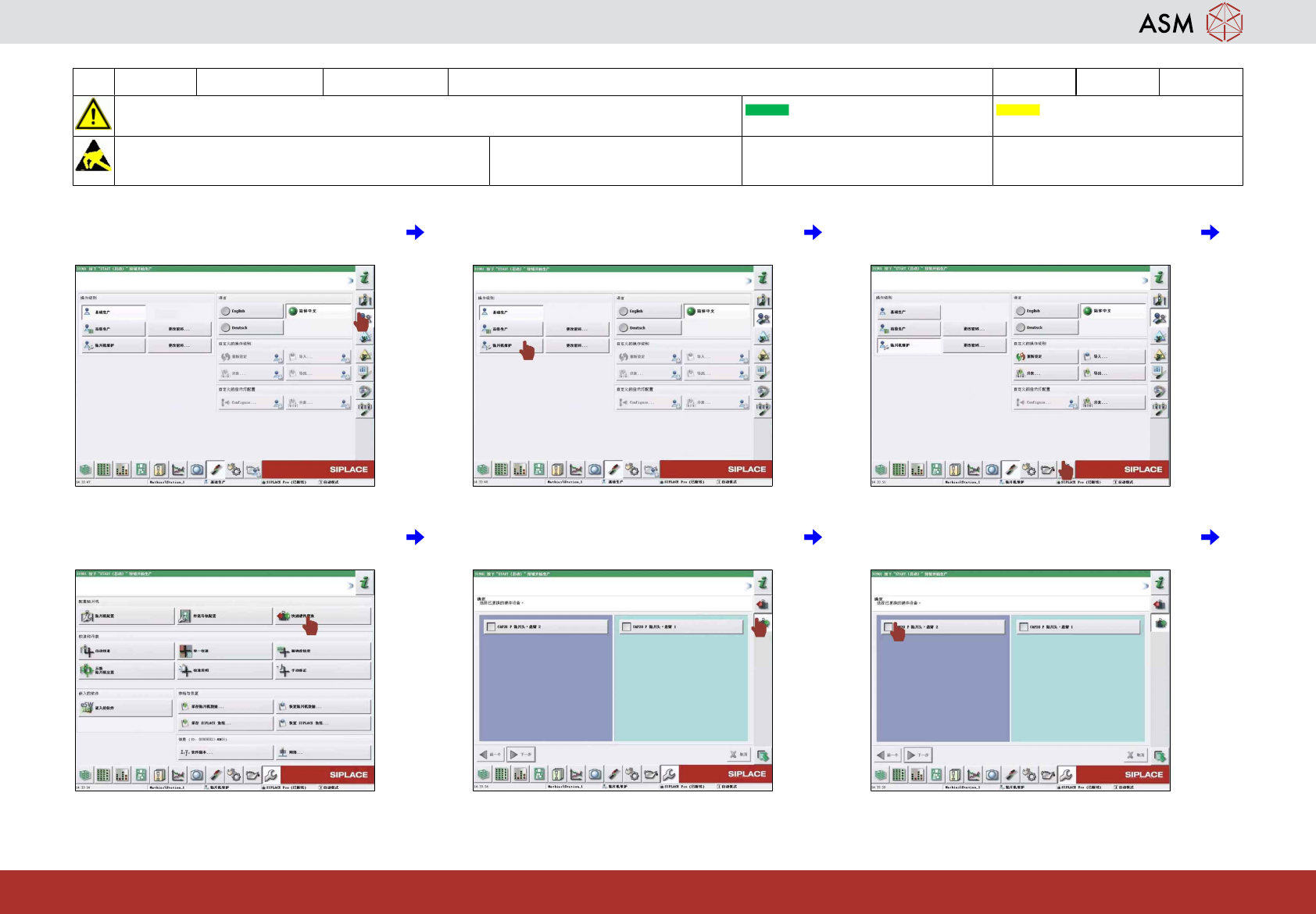Click the ESD hazard hand symbol icon
This screenshot has height=914, width=1316.
(x=93, y=155)
